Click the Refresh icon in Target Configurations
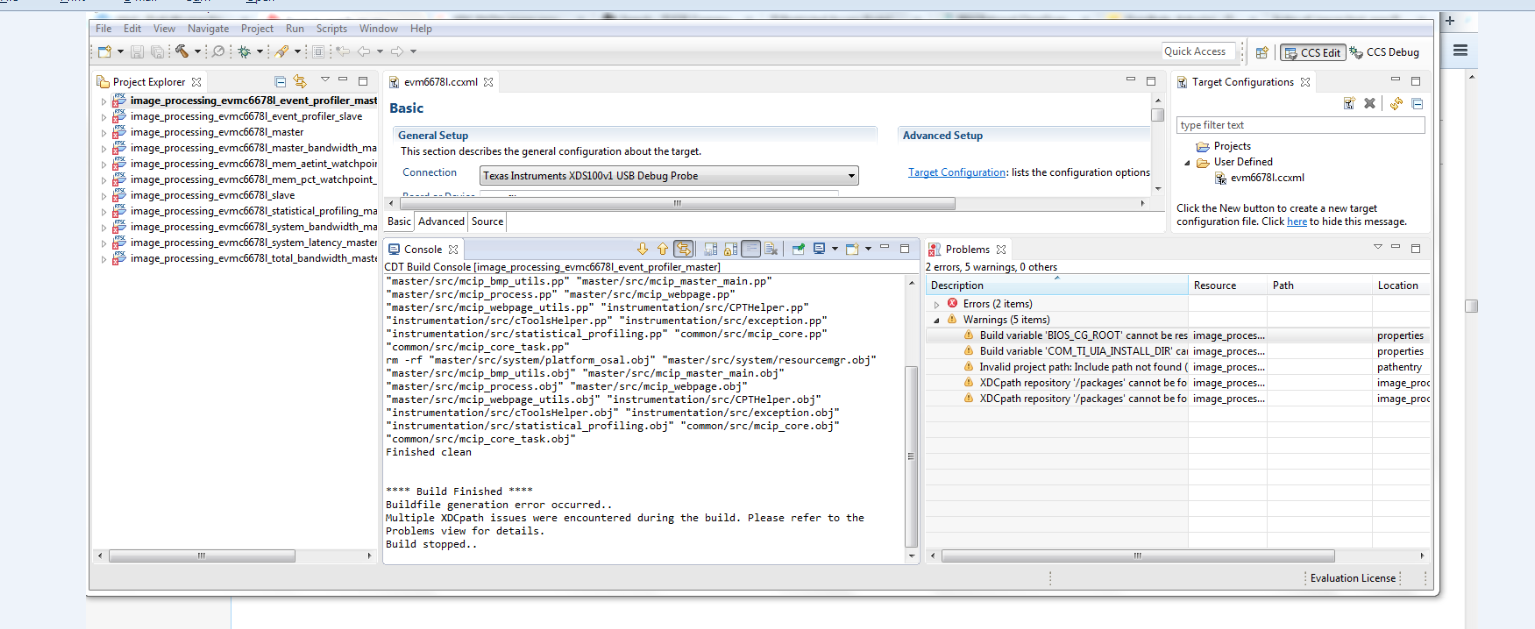Screen dimensions: 1535x629 (x=1396, y=103)
